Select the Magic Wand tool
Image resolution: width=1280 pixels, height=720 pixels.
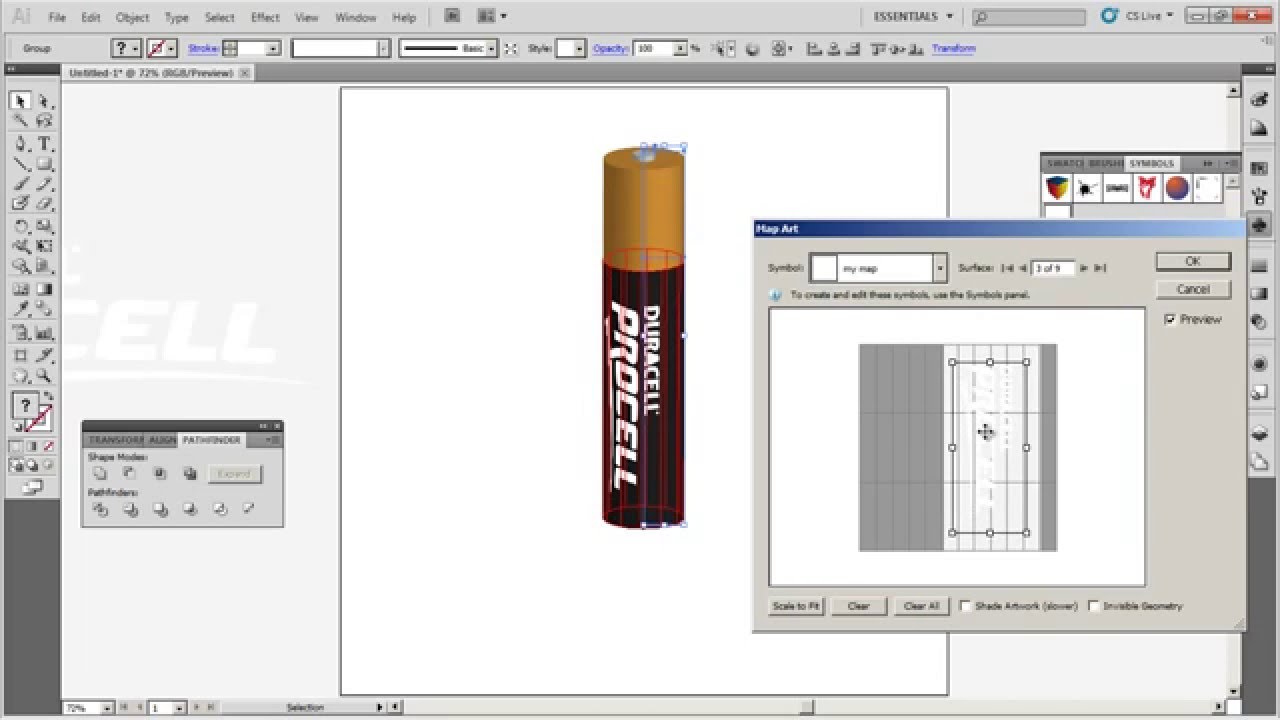pos(21,122)
